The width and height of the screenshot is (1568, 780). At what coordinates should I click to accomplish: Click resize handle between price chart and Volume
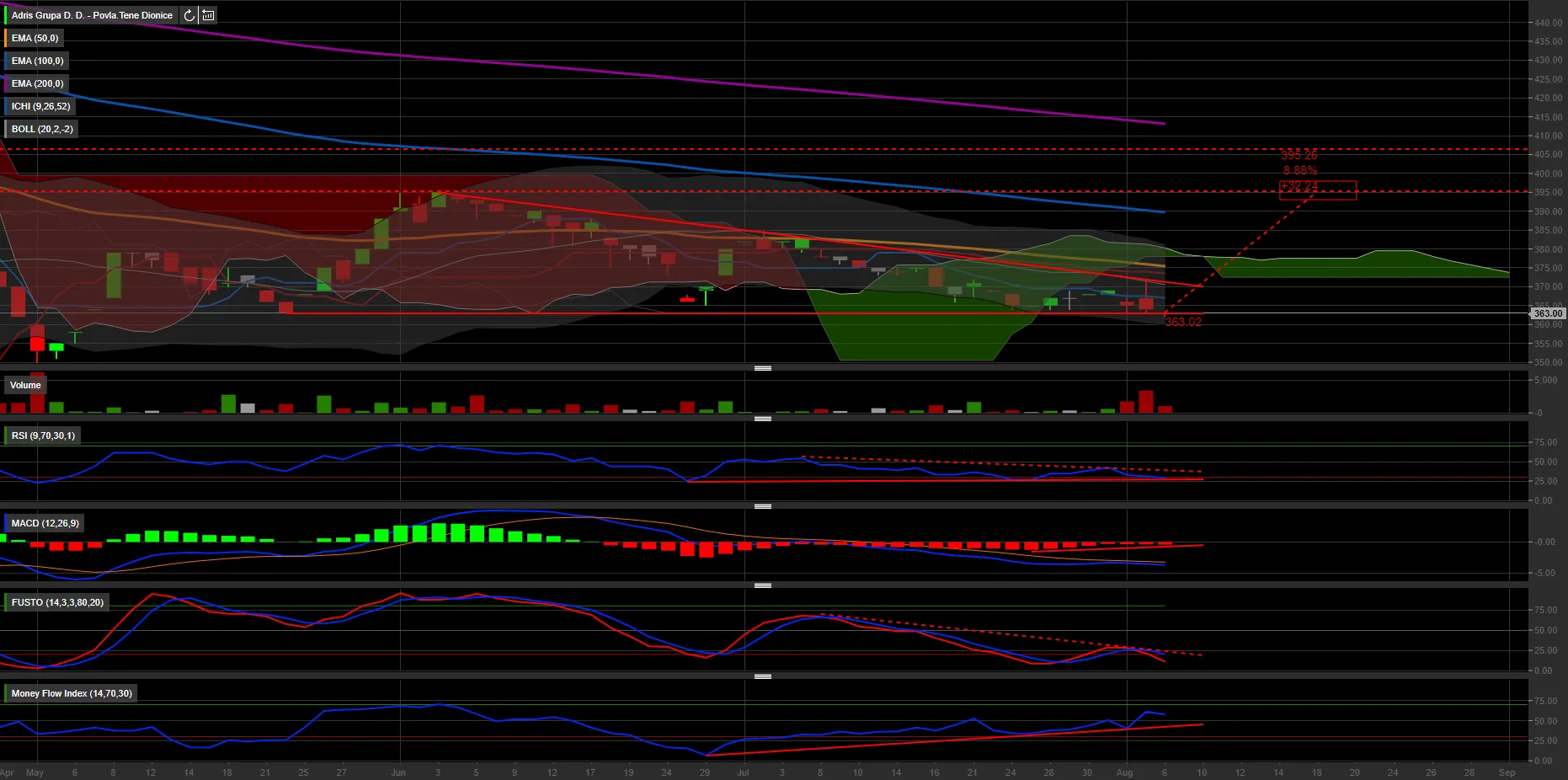point(763,368)
